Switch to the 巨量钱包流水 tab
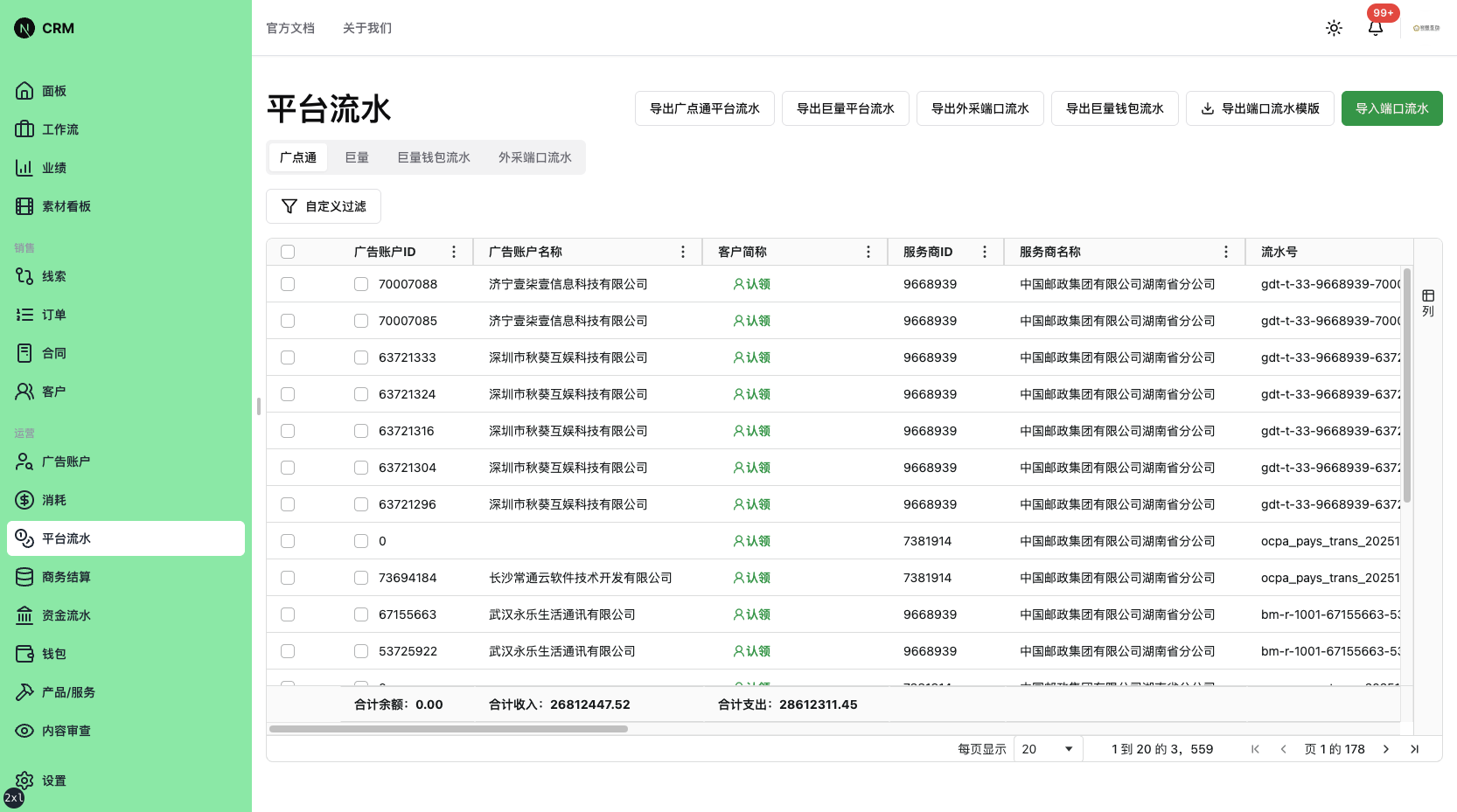The width and height of the screenshot is (1457, 812). pyautogui.click(x=434, y=157)
